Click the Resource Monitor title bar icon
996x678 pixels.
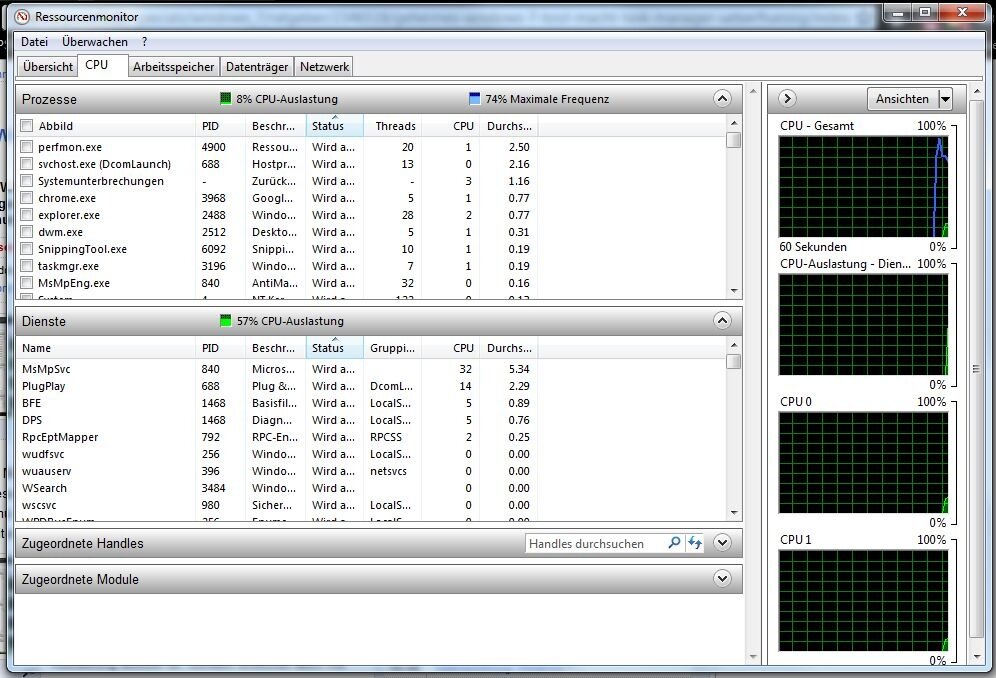pyautogui.click(x=19, y=17)
